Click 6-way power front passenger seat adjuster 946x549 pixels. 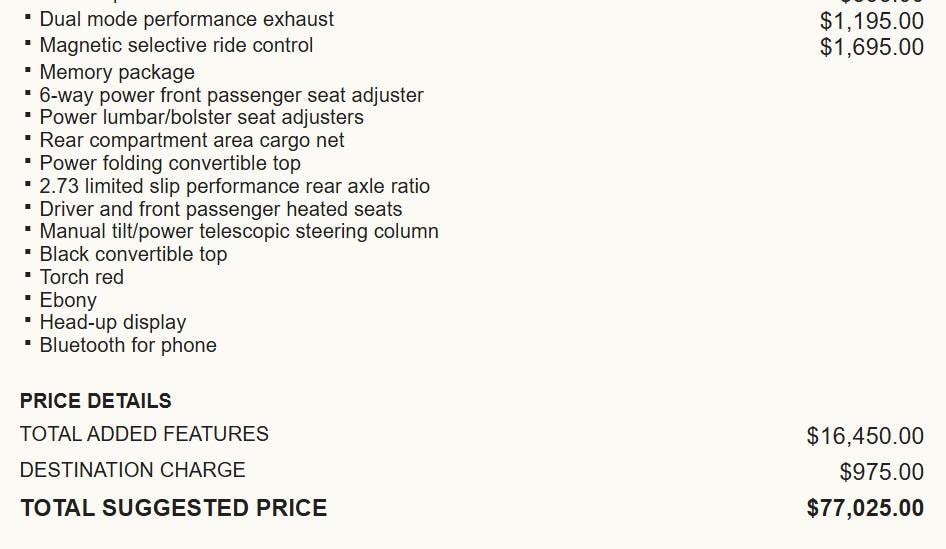pos(231,95)
